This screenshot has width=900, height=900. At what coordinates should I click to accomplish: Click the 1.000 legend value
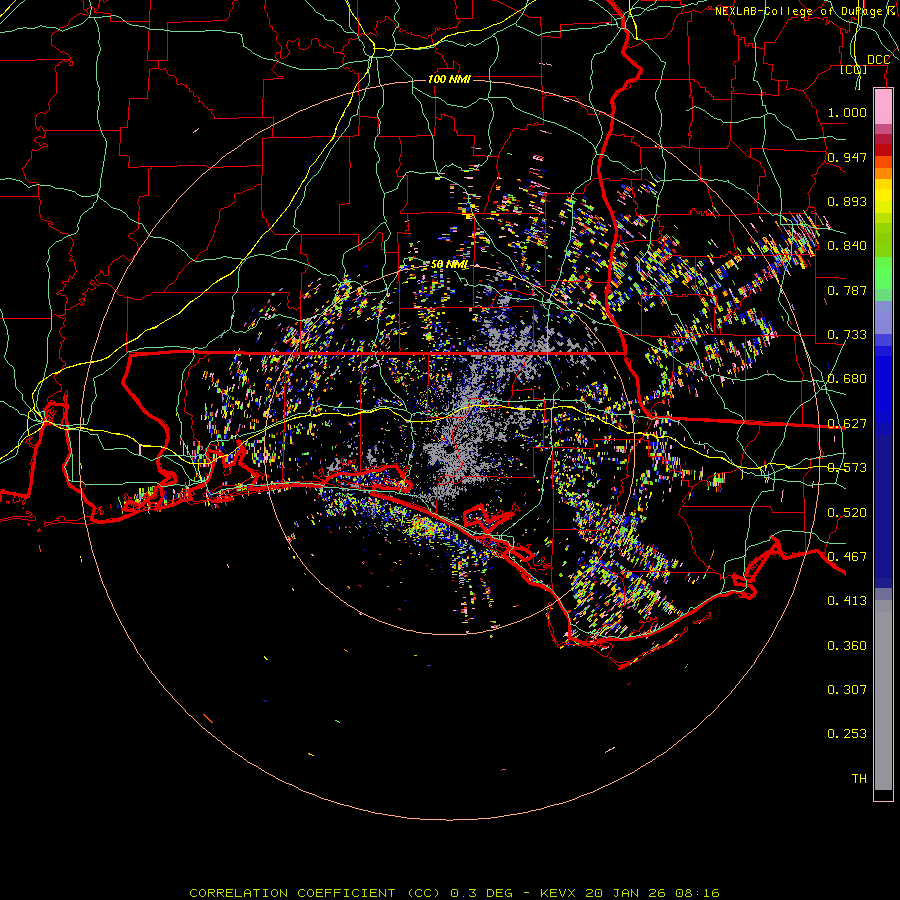tap(847, 112)
